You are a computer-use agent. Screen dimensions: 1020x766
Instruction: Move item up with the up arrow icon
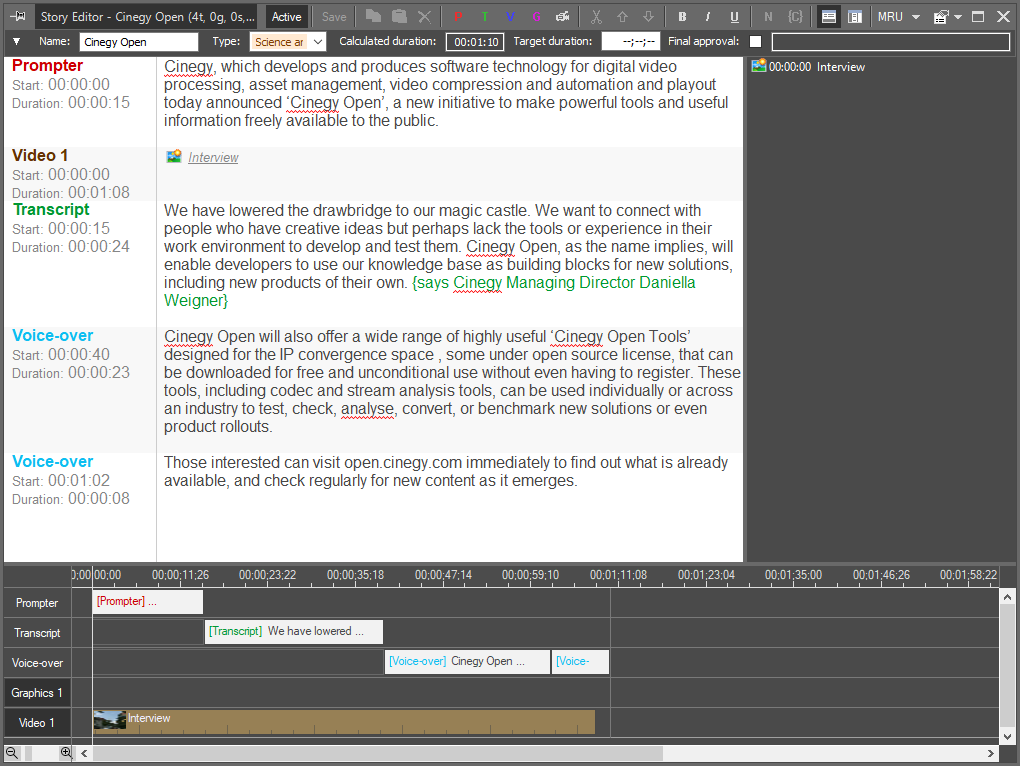click(x=622, y=17)
